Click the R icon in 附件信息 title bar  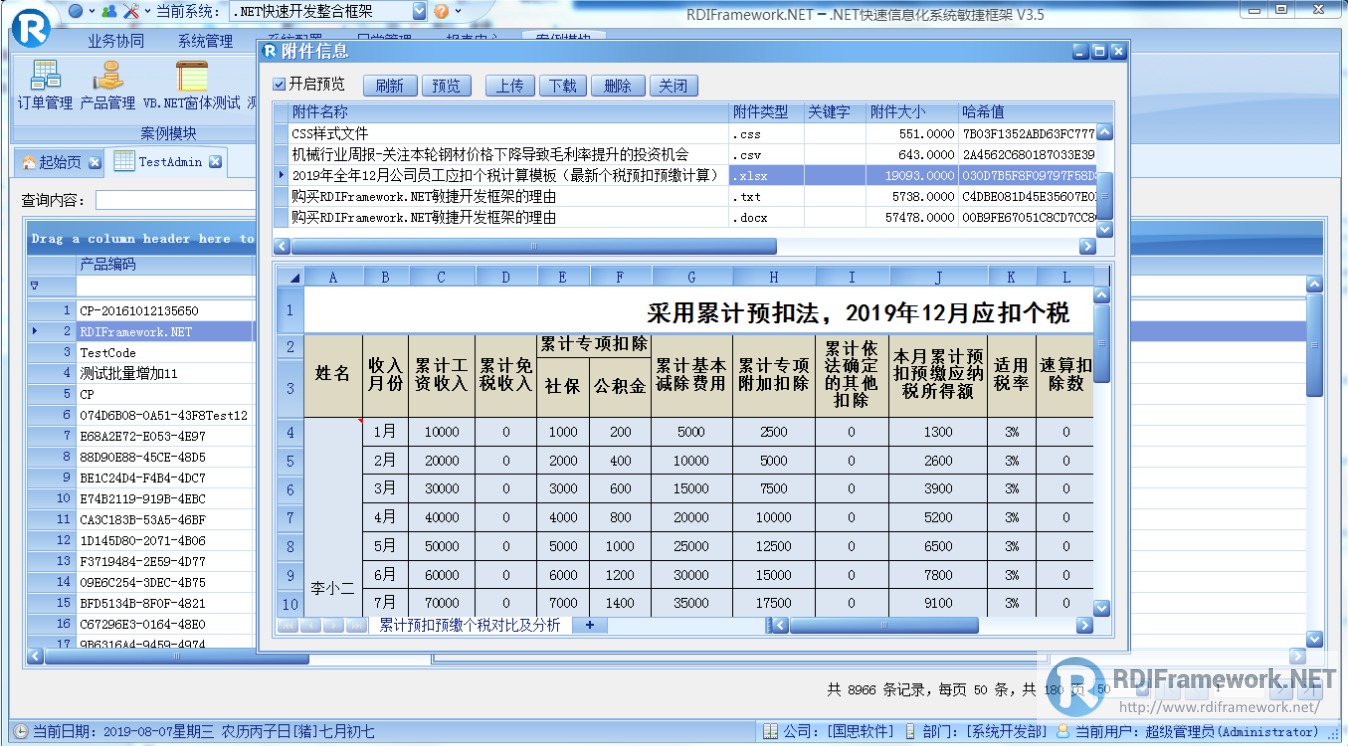coord(270,51)
